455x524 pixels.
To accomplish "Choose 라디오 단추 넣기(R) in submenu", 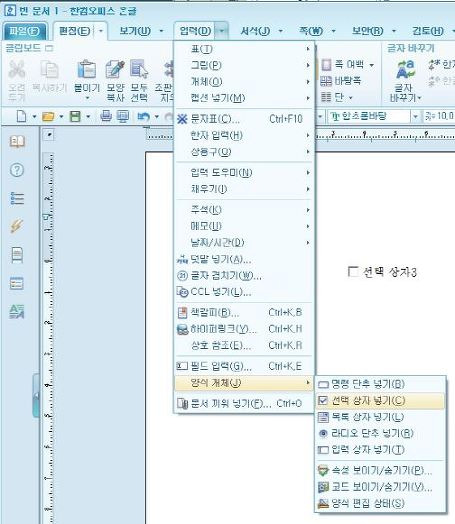I will [x=380, y=433].
